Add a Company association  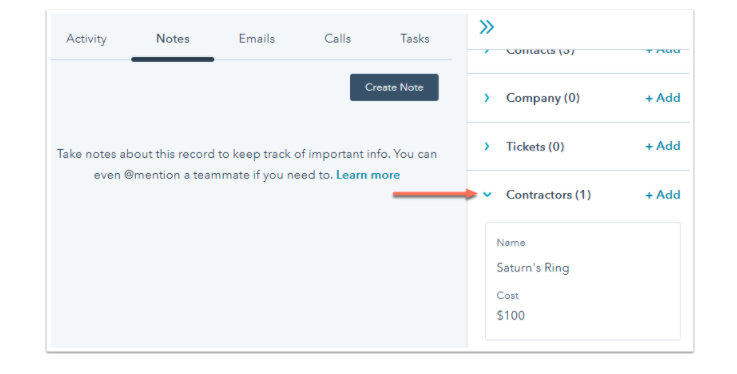pyautogui.click(x=663, y=98)
